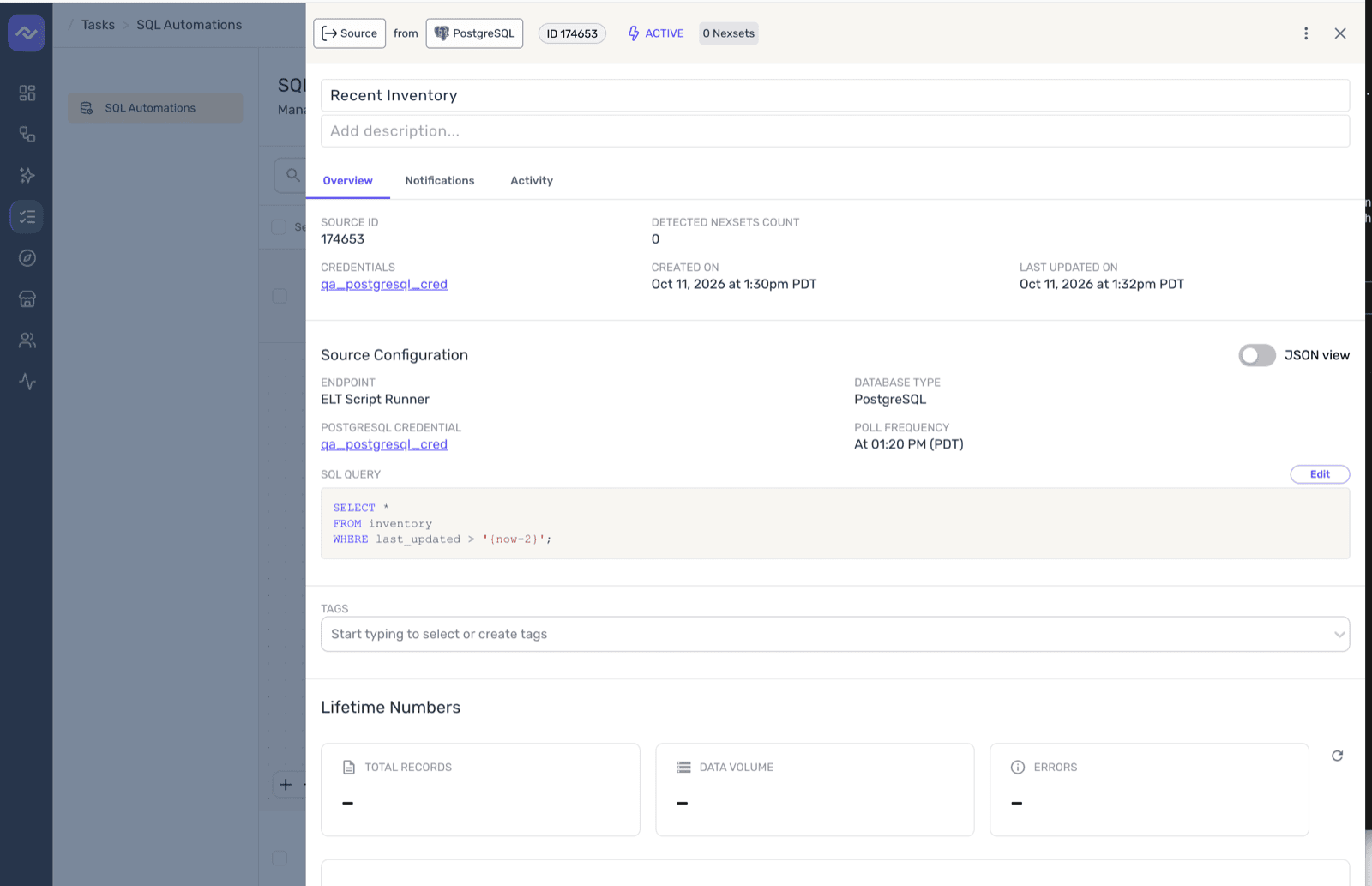
Task: Open the marketplace store icon in sidebar
Action: pos(27,299)
